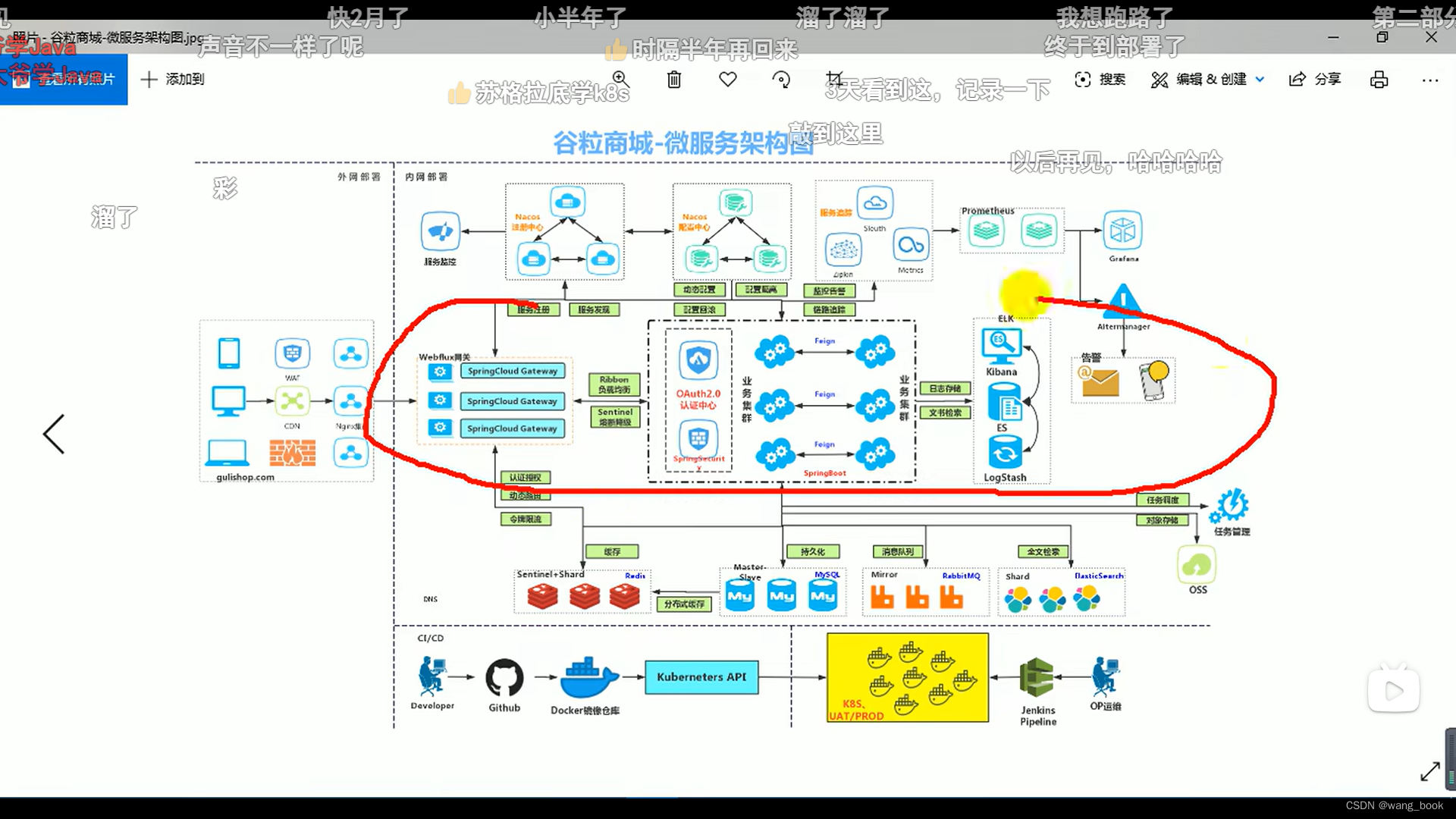1456x819 pixels.
Task: Add photo to favorites with heart icon
Action: pos(728,79)
